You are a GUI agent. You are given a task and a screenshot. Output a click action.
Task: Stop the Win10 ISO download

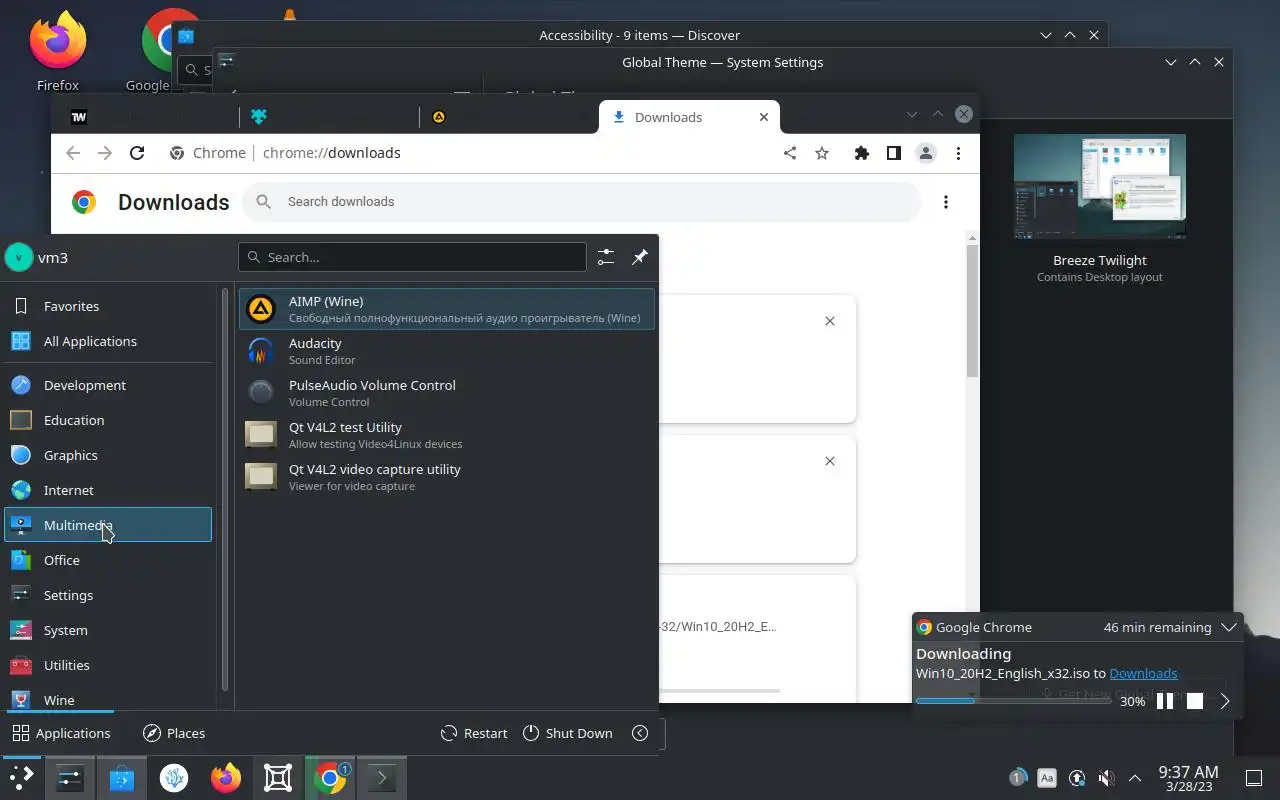click(x=1195, y=701)
